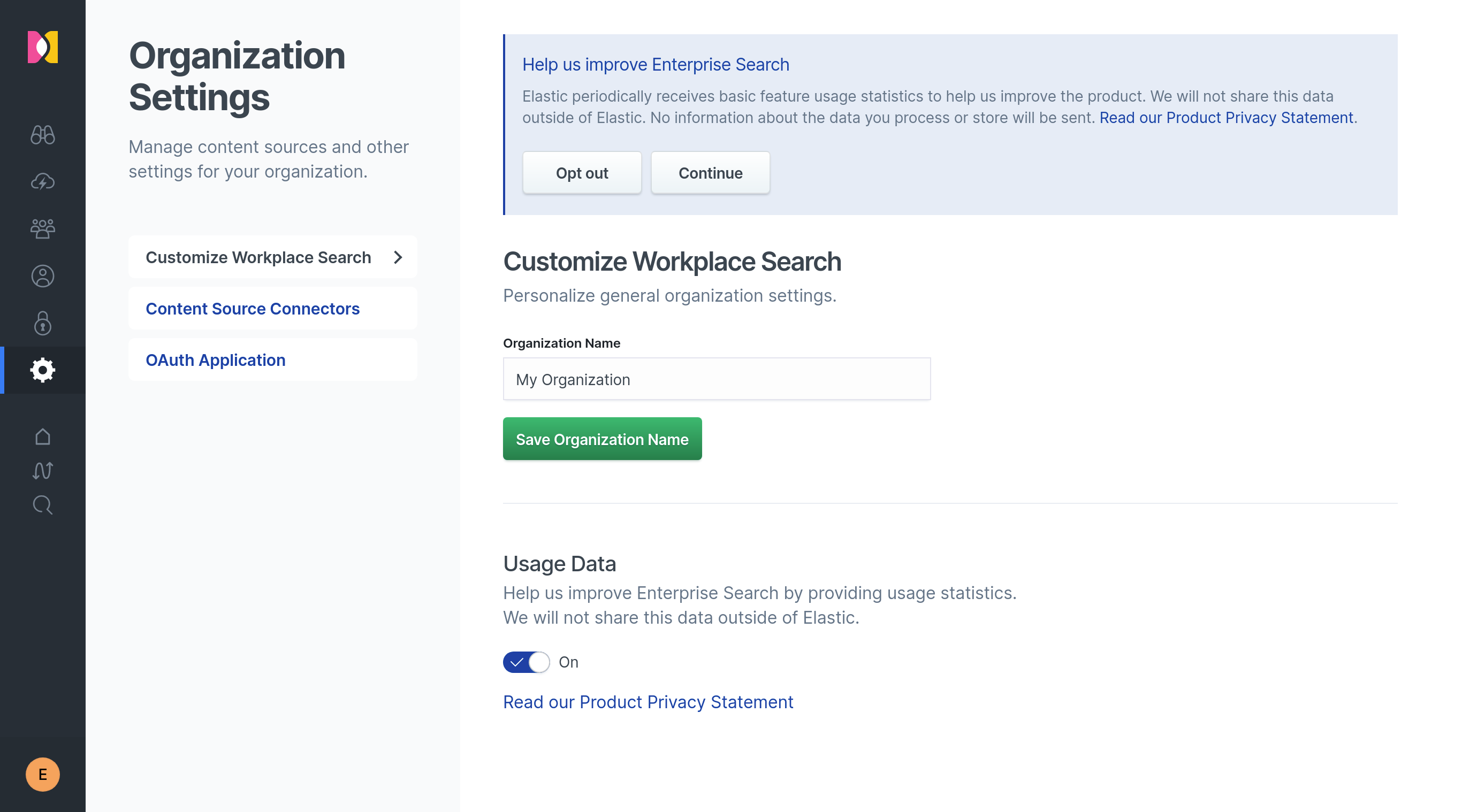Open Content Source Connectors section
The height and width of the screenshot is (812, 1462).
272,309
